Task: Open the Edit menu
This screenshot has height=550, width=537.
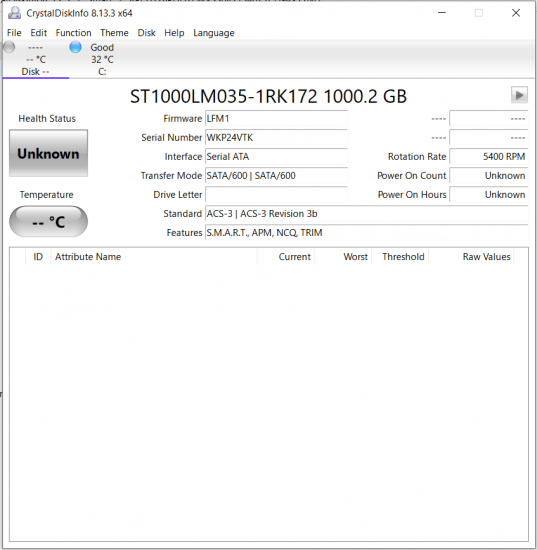Action: point(38,33)
